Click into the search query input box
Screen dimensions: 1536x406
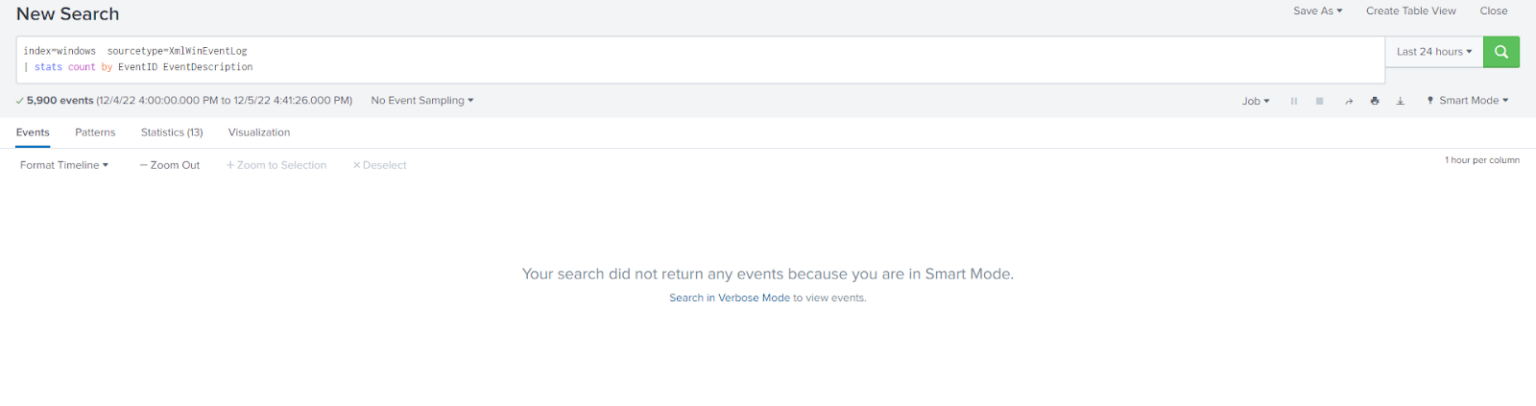tap(700, 59)
